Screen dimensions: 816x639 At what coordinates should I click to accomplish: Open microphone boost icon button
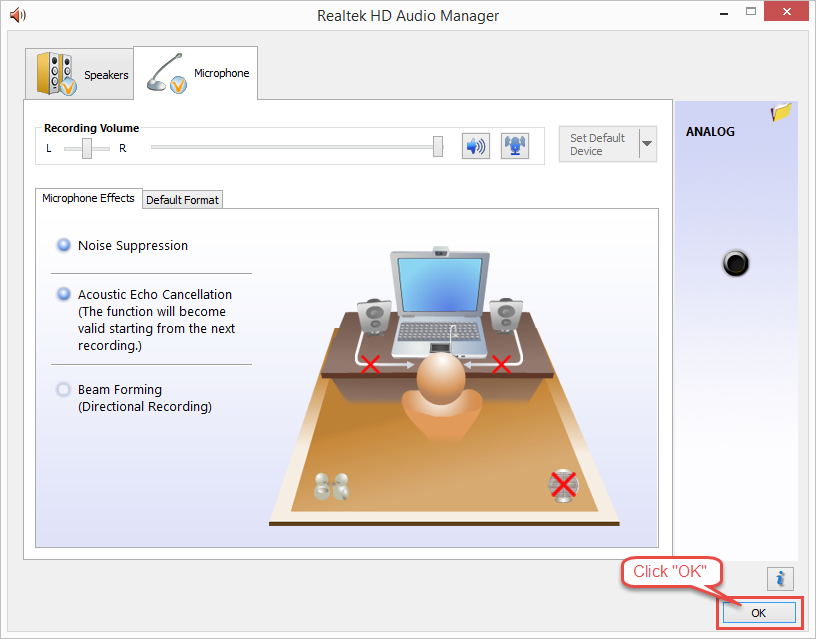(x=515, y=146)
